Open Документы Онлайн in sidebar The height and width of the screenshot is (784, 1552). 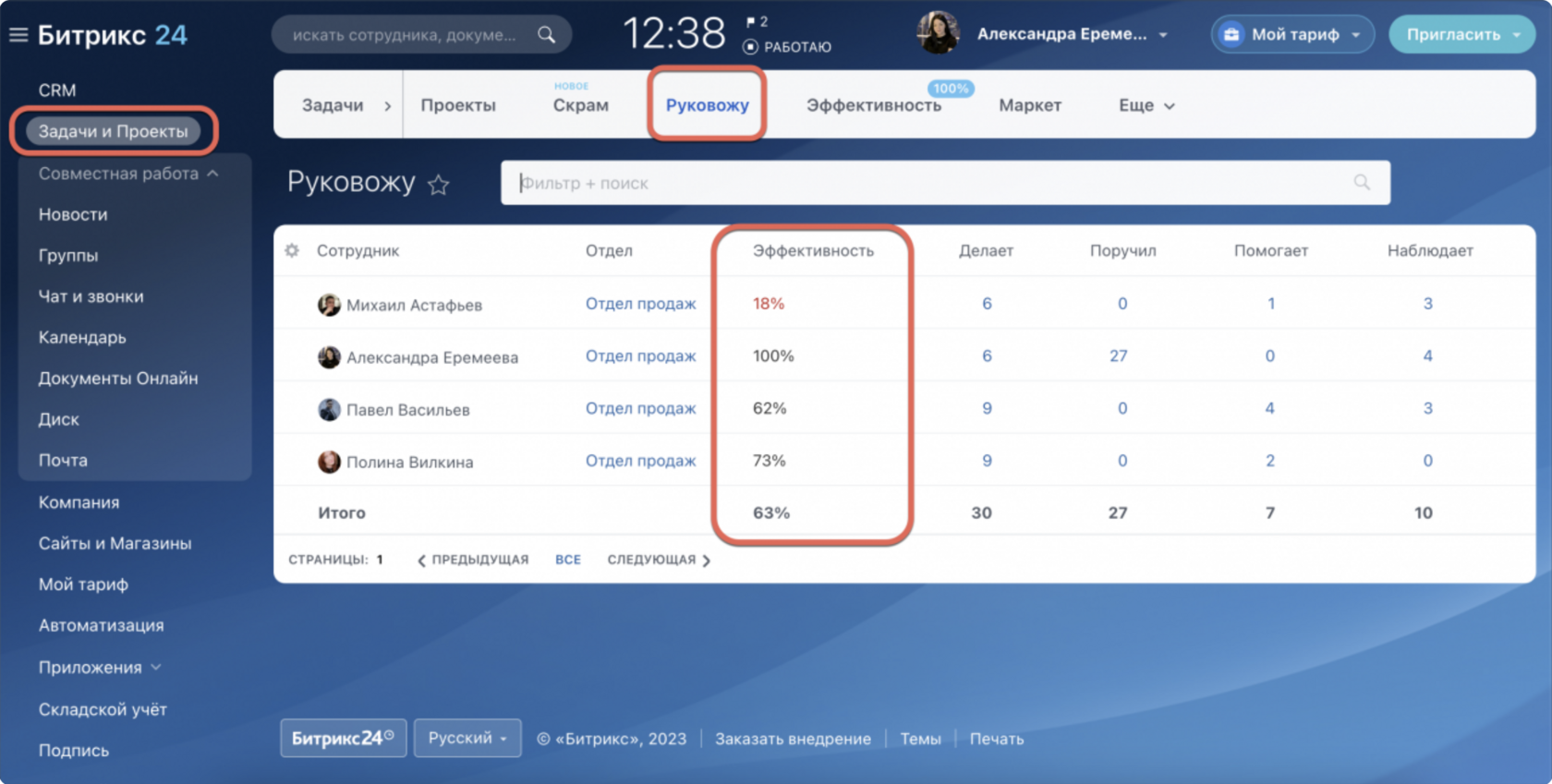(118, 379)
